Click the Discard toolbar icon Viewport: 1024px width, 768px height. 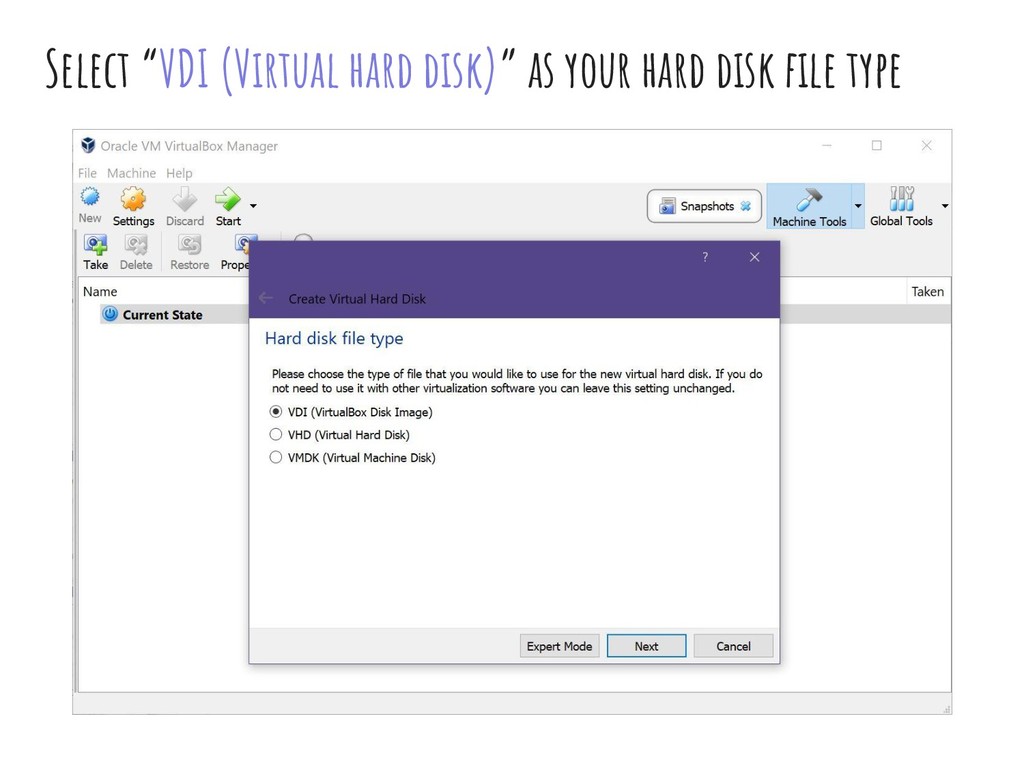click(x=185, y=199)
